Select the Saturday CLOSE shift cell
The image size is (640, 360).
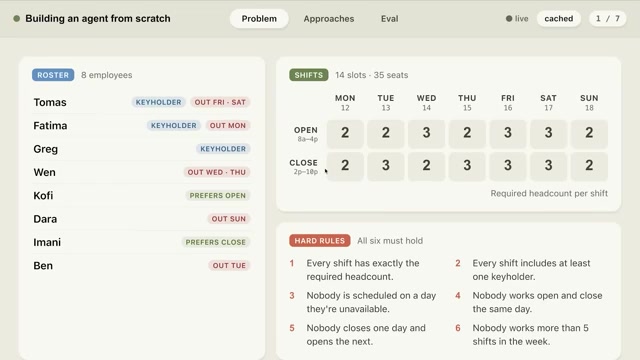(x=548, y=167)
